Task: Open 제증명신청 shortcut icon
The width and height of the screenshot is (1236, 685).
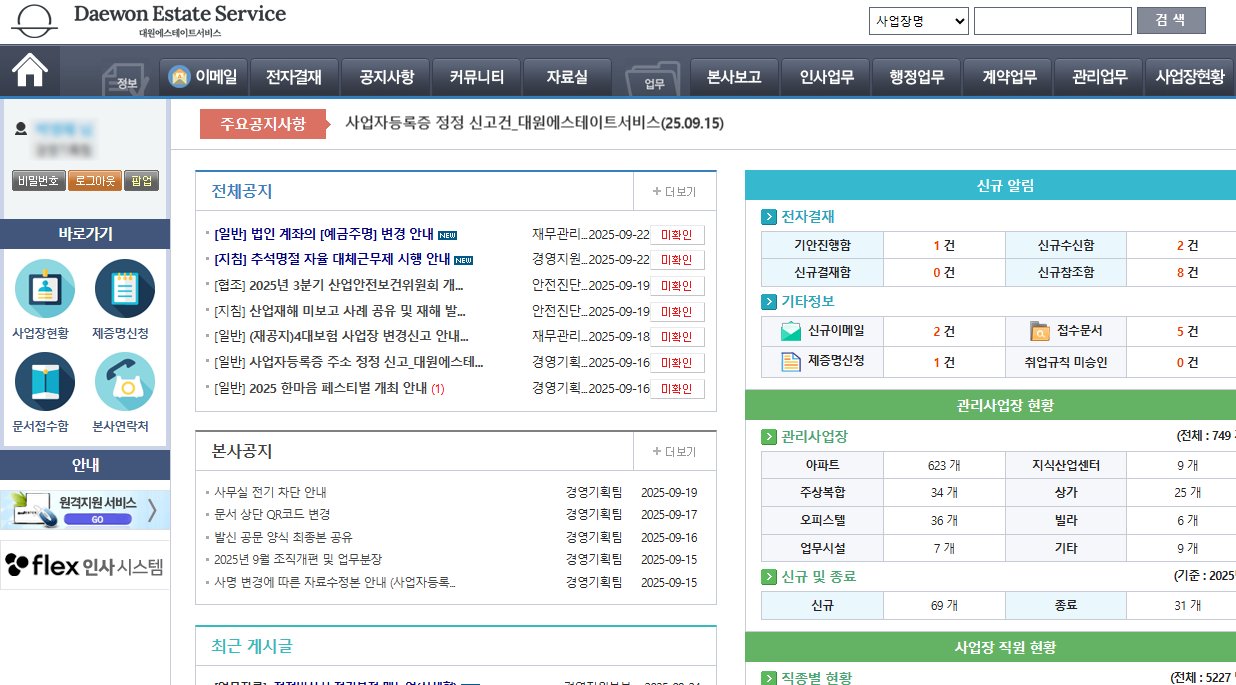Action: [x=124, y=289]
